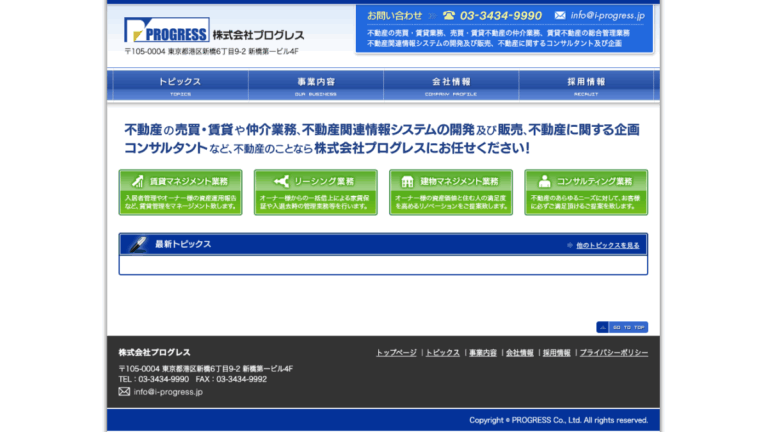Click the header address line 〒105-0004
This screenshot has width=768, height=432.
click(211, 51)
